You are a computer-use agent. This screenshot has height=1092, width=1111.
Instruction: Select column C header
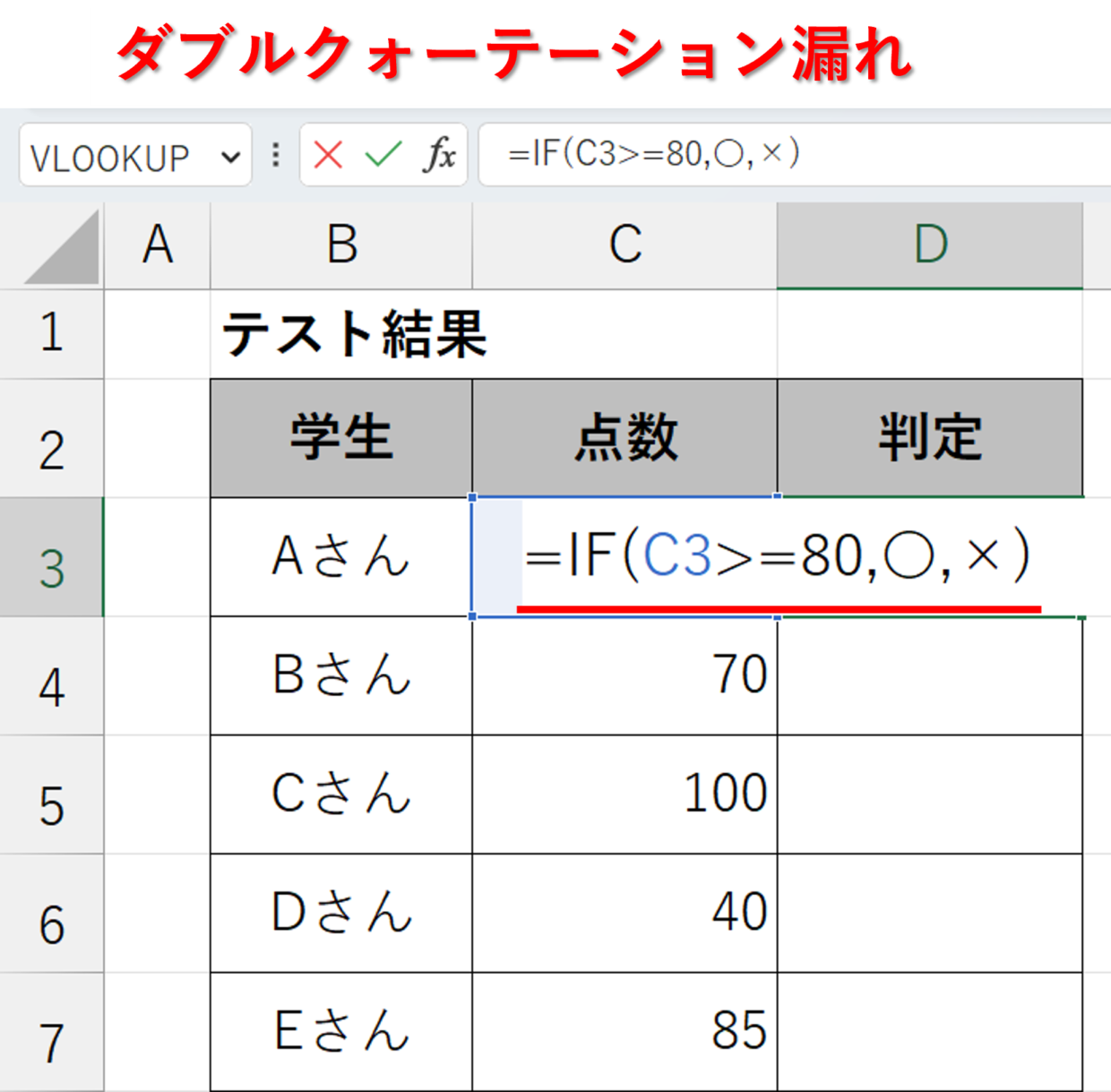tap(624, 245)
